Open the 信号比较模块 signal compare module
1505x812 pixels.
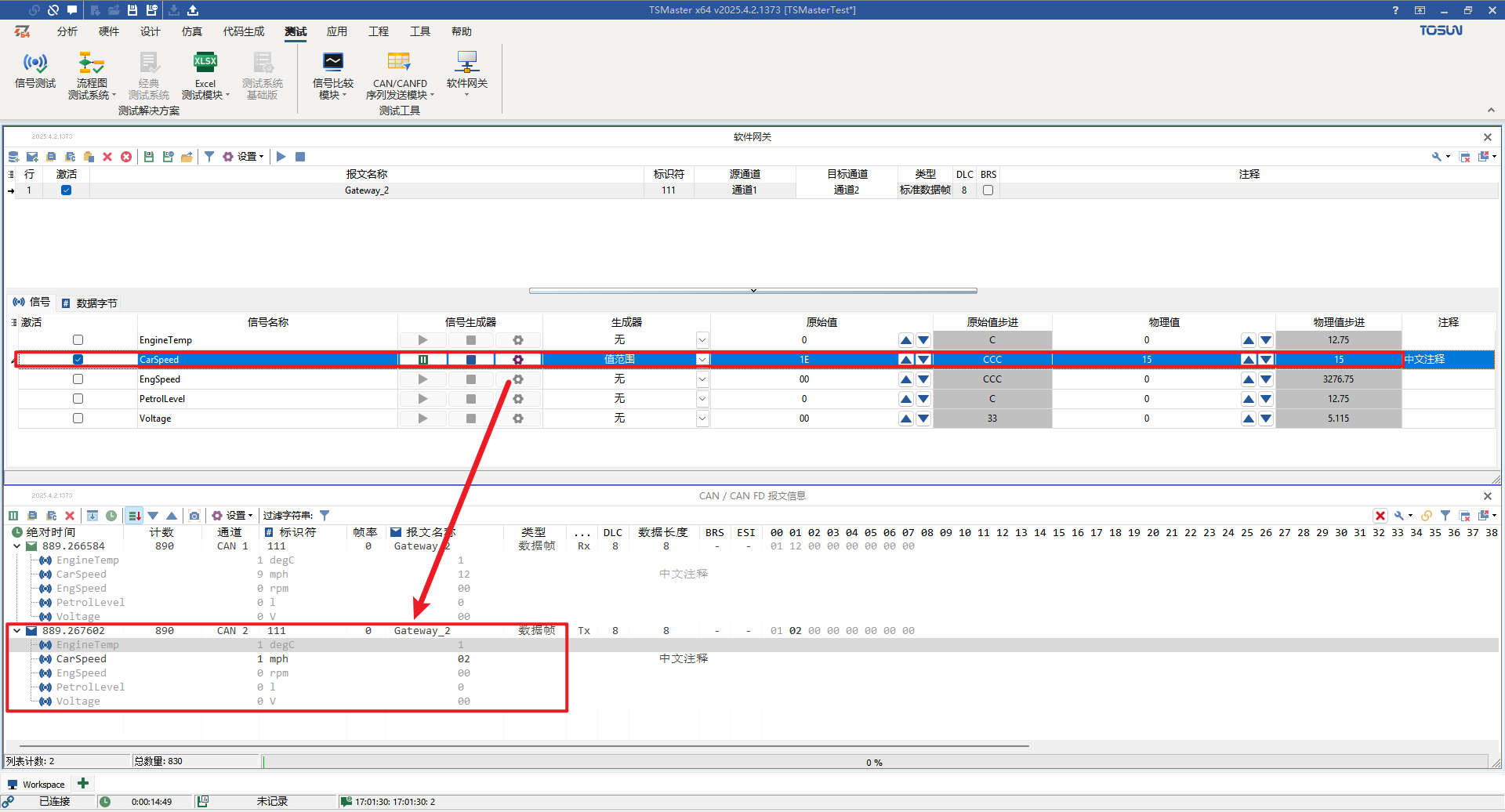333,74
